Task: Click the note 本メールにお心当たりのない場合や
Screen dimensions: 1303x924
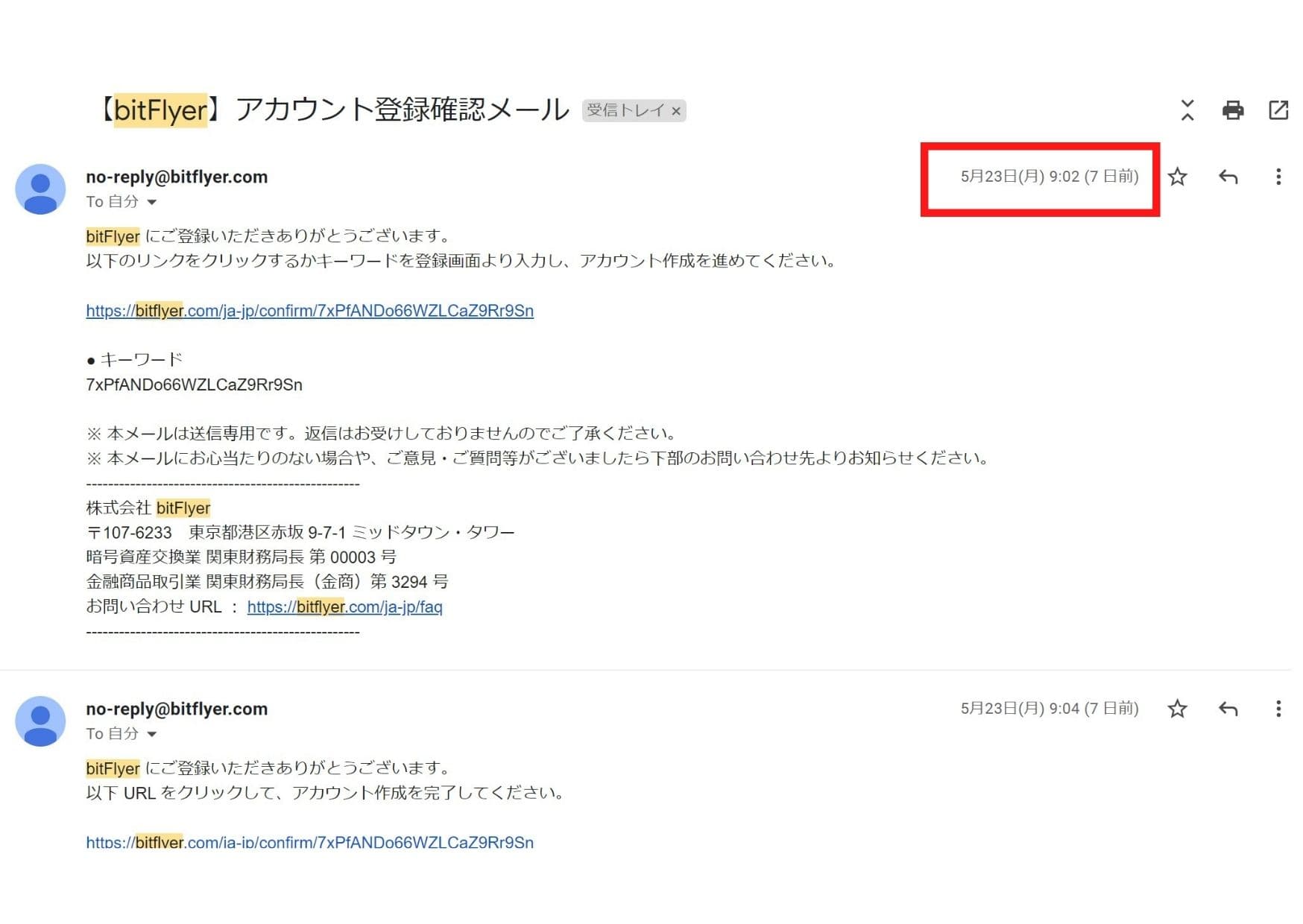Action: coord(537,458)
